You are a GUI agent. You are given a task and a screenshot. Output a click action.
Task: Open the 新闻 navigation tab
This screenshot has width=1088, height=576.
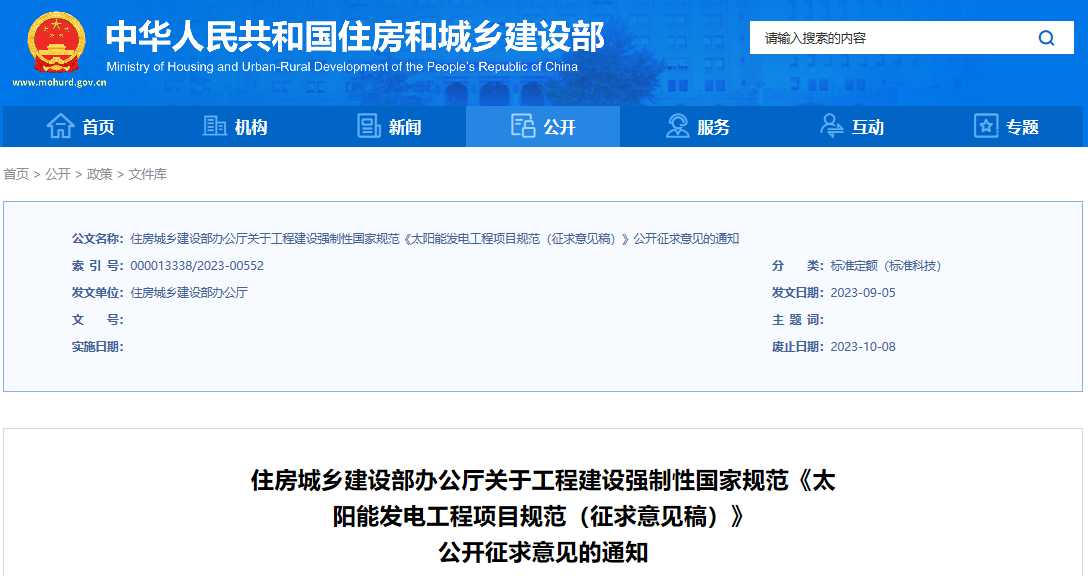(x=405, y=127)
